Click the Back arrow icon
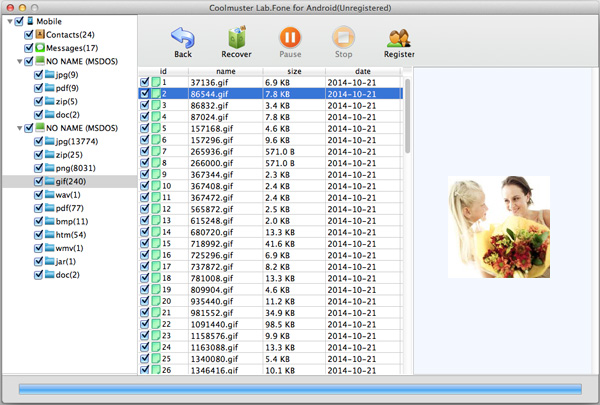Screen dimensions: 600x405 point(183,38)
